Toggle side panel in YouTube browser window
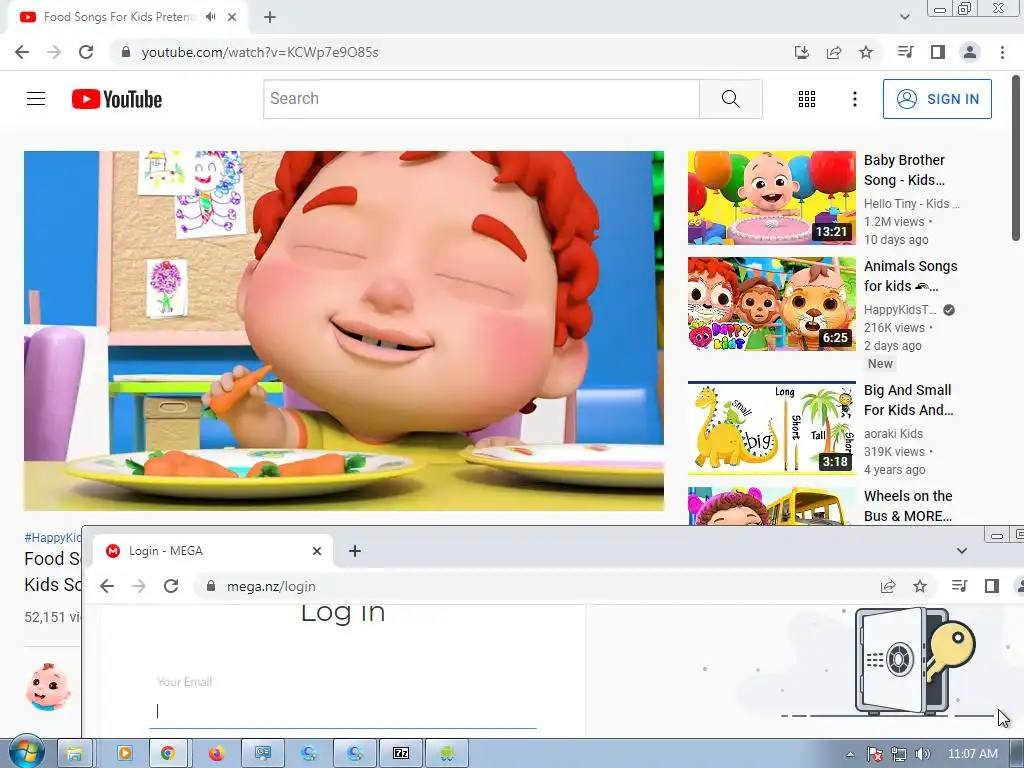 coord(938,52)
